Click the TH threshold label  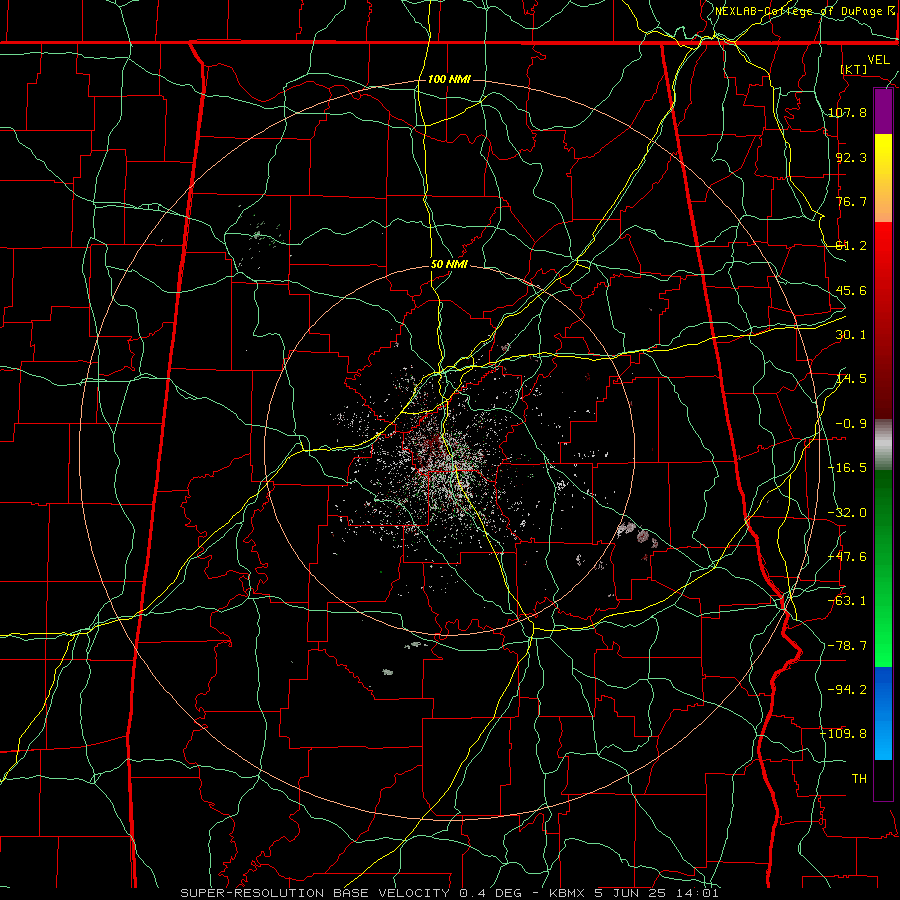(859, 778)
